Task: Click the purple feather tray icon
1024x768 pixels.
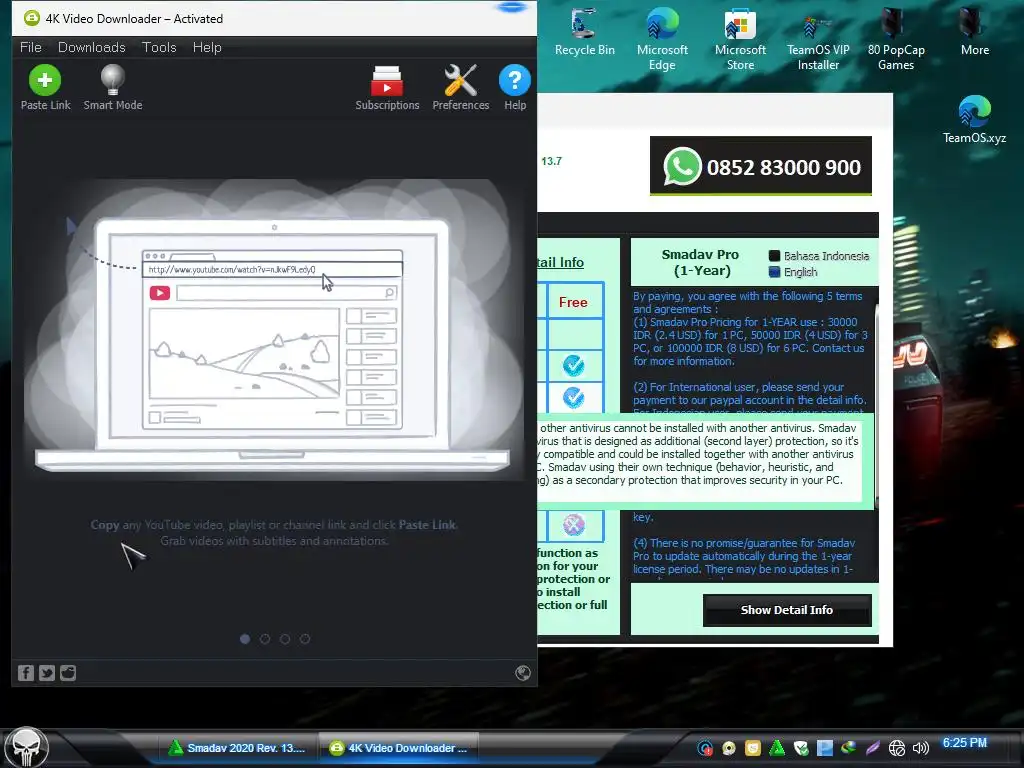Action: (x=872, y=748)
